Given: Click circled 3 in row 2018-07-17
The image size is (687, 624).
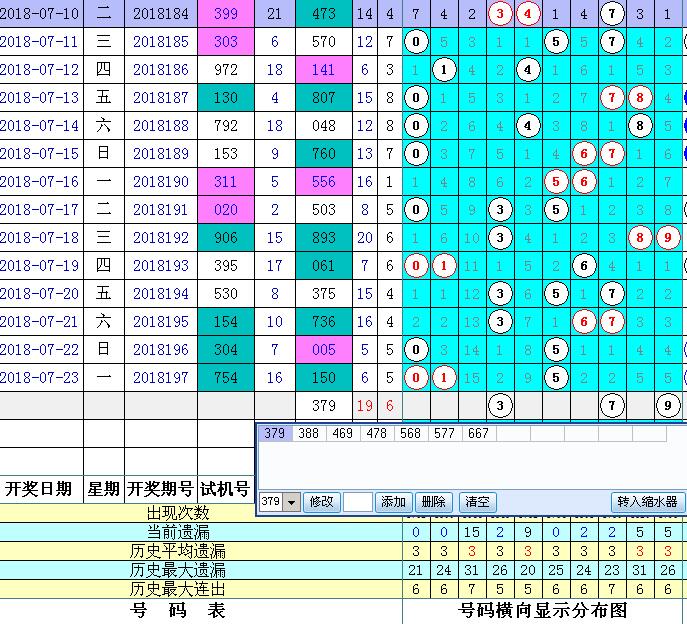Looking at the screenshot, I should [x=500, y=209].
